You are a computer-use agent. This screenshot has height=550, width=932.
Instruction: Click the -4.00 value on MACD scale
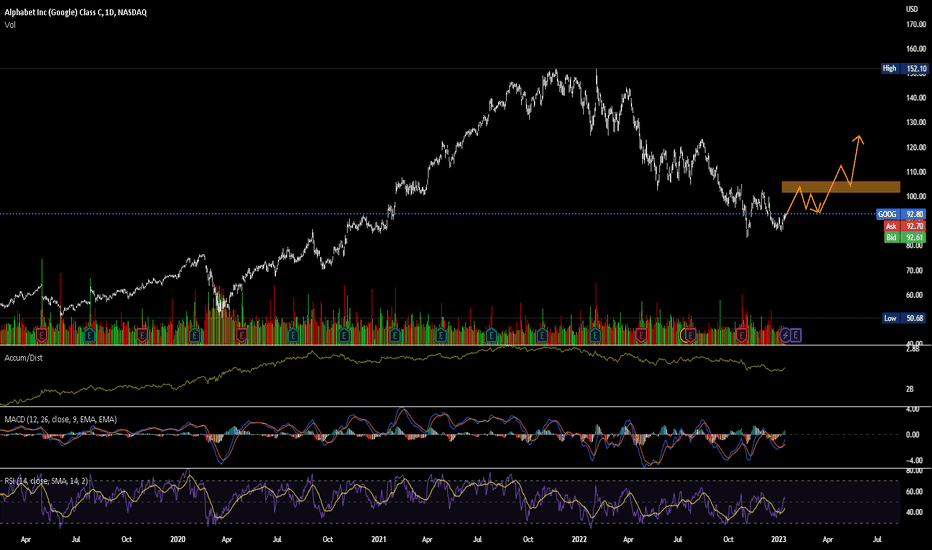click(x=914, y=460)
